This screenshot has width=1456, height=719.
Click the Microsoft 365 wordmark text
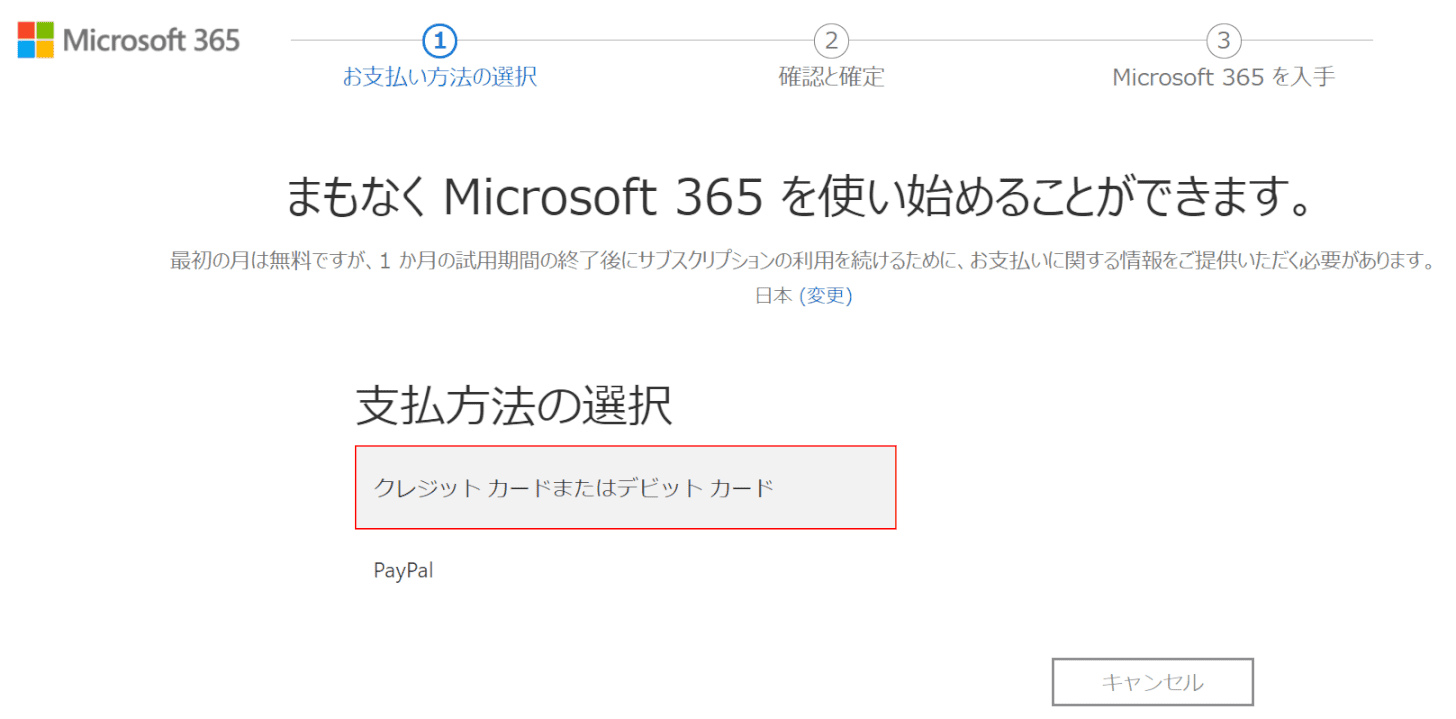click(151, 40)
